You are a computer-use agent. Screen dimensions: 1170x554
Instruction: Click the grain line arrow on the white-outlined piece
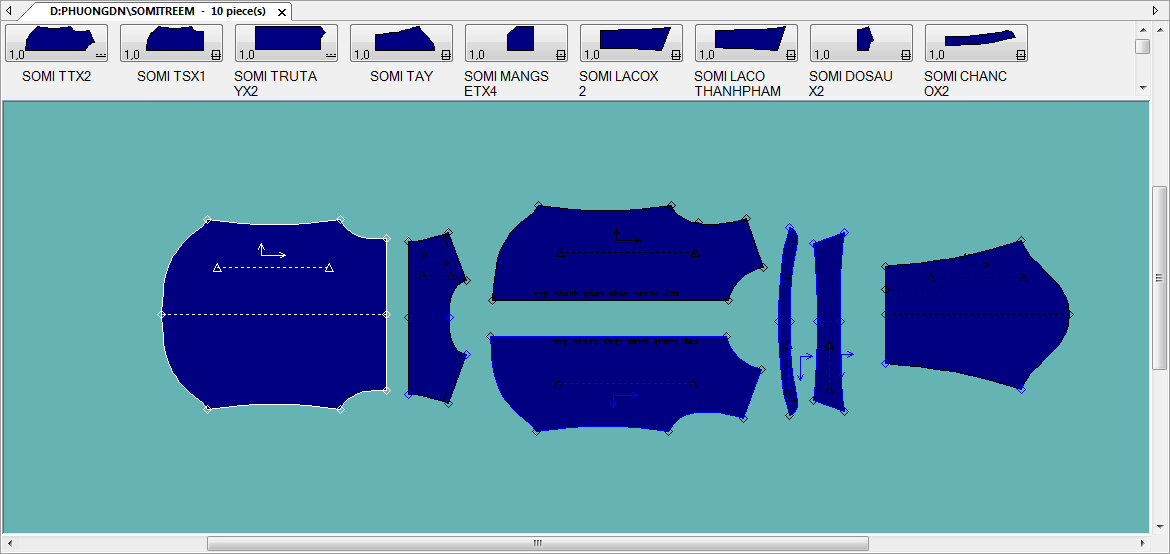pyautogui.click(x=272, y=252)
